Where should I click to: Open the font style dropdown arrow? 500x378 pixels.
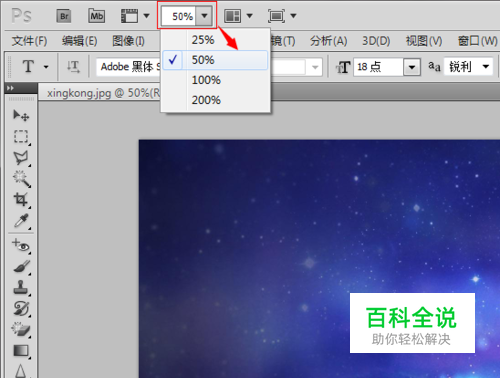(x=315, y=68)
